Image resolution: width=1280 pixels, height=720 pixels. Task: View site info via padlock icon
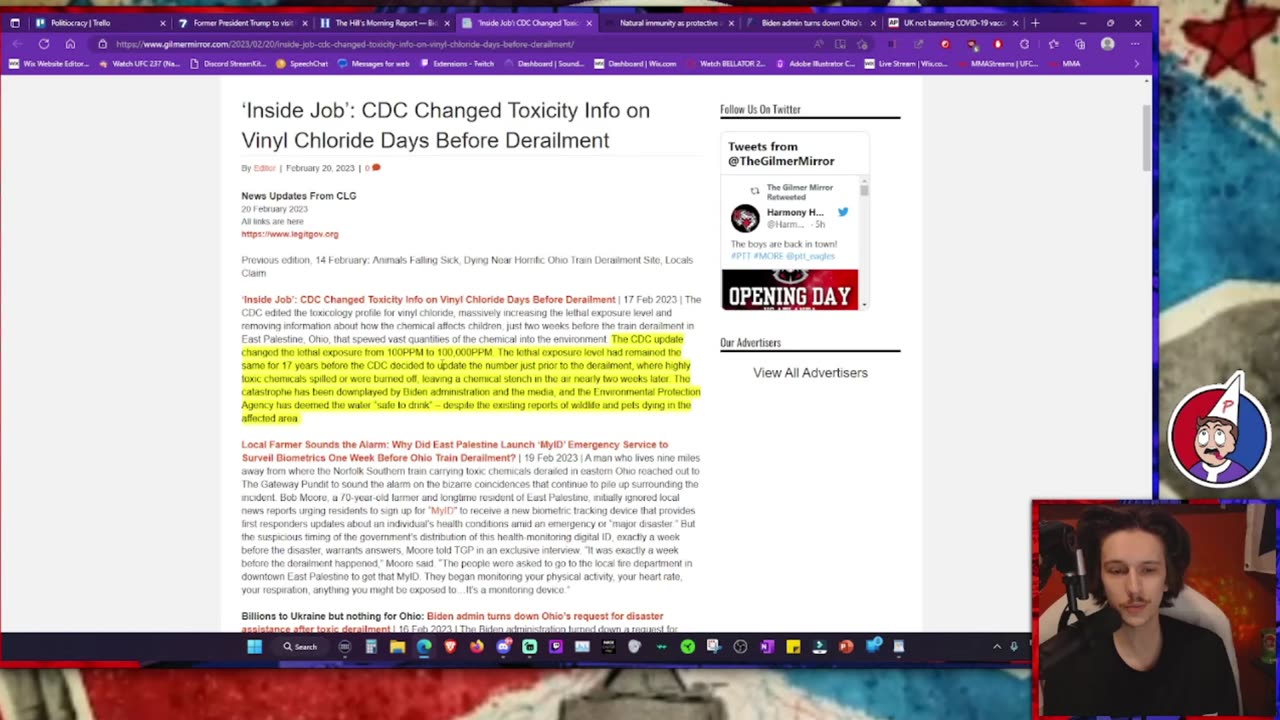coord(102,44)
